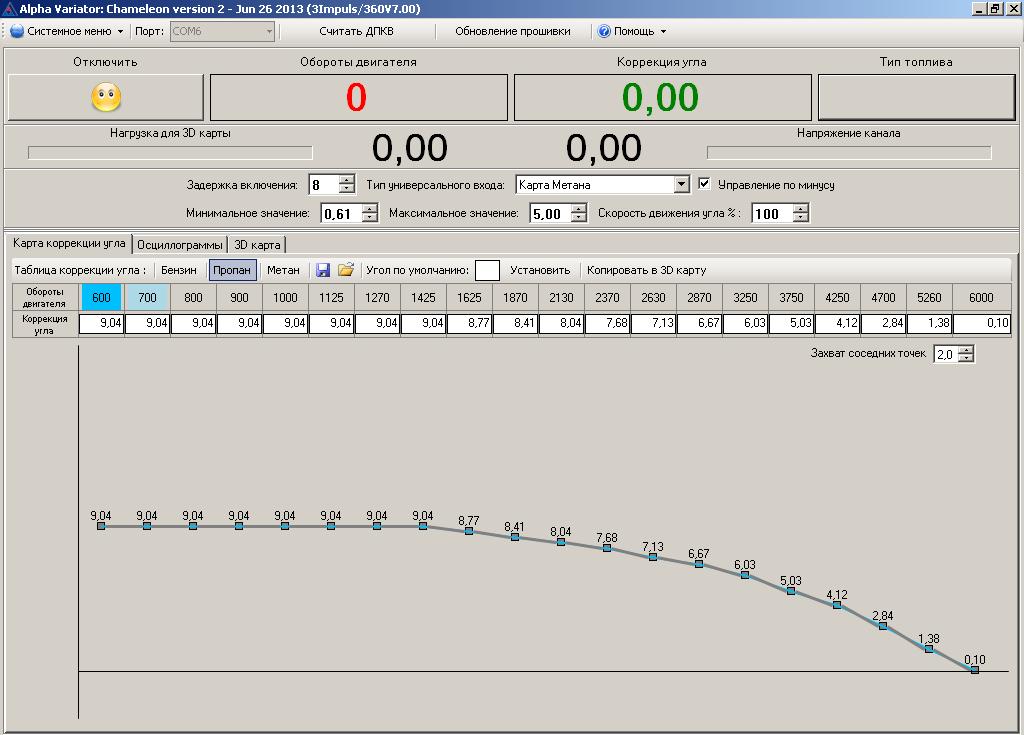Switch to the 3D карта tab

pos(257,245)
